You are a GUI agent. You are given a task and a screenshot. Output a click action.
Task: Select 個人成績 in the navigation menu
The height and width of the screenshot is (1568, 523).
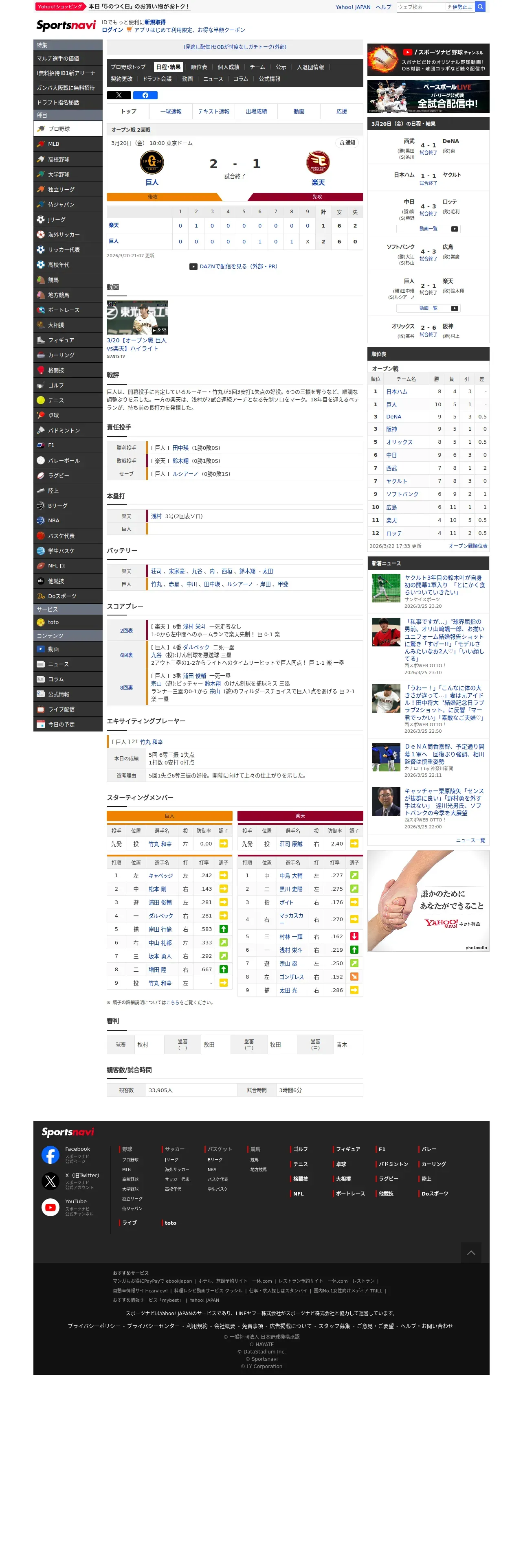pos(229,68)
